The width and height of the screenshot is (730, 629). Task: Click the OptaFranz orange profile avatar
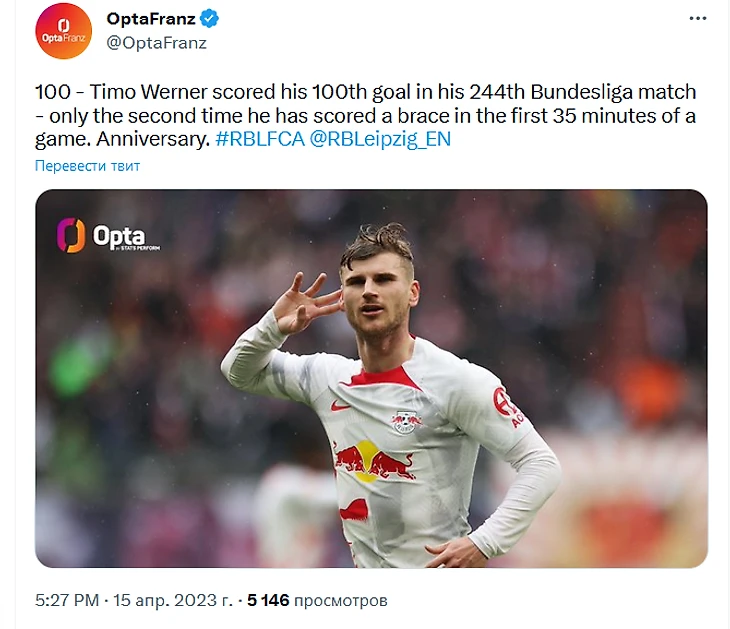point(63,30)
